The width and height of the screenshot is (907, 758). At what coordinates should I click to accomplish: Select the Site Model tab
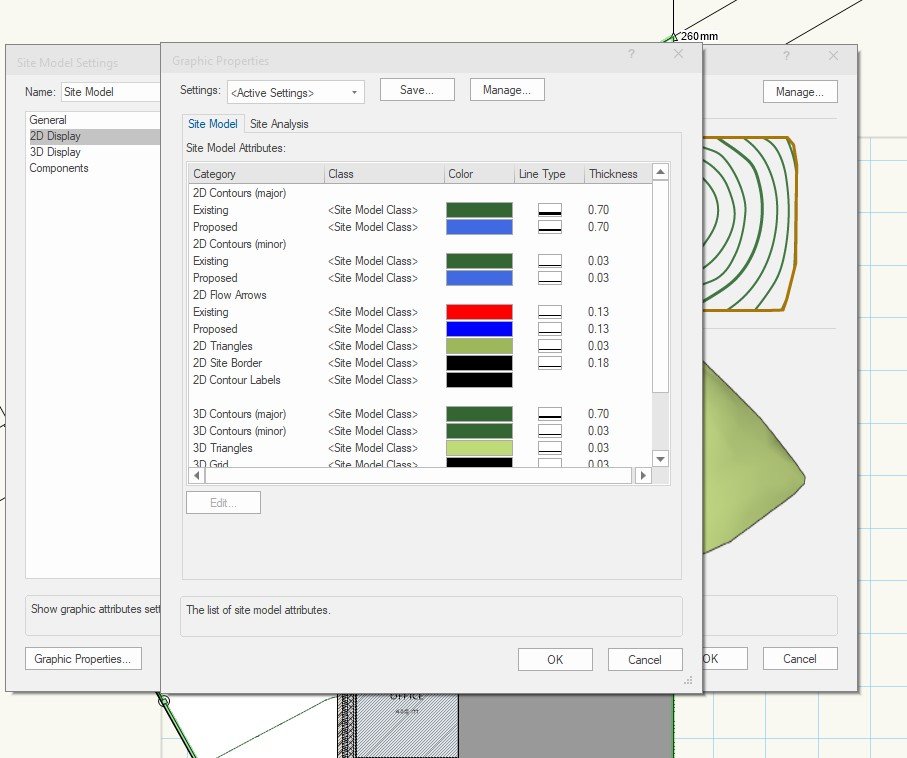pos(213,124)
